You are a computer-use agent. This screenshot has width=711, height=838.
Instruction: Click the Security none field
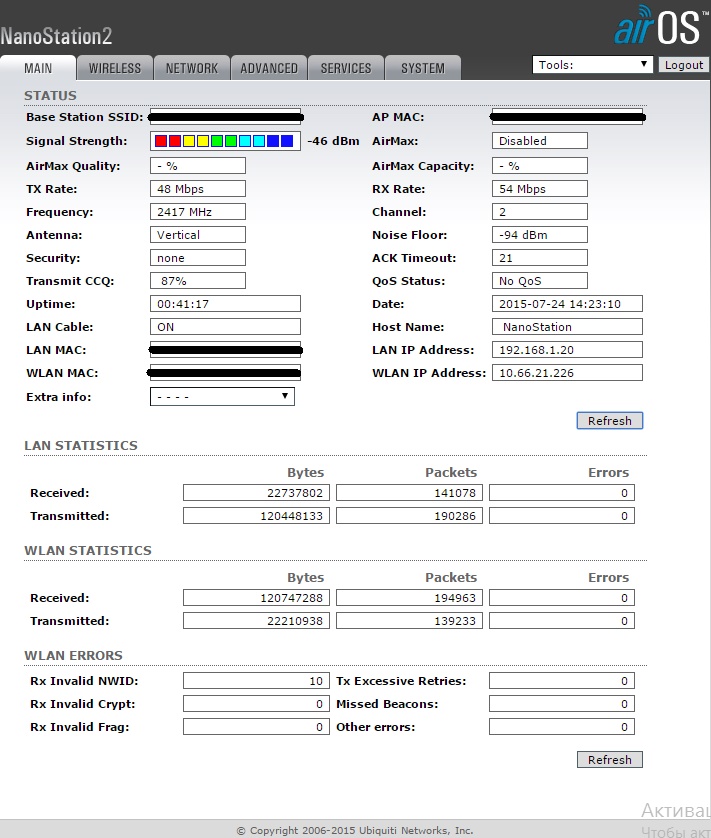pyautogui.click(x=198, y=258)
